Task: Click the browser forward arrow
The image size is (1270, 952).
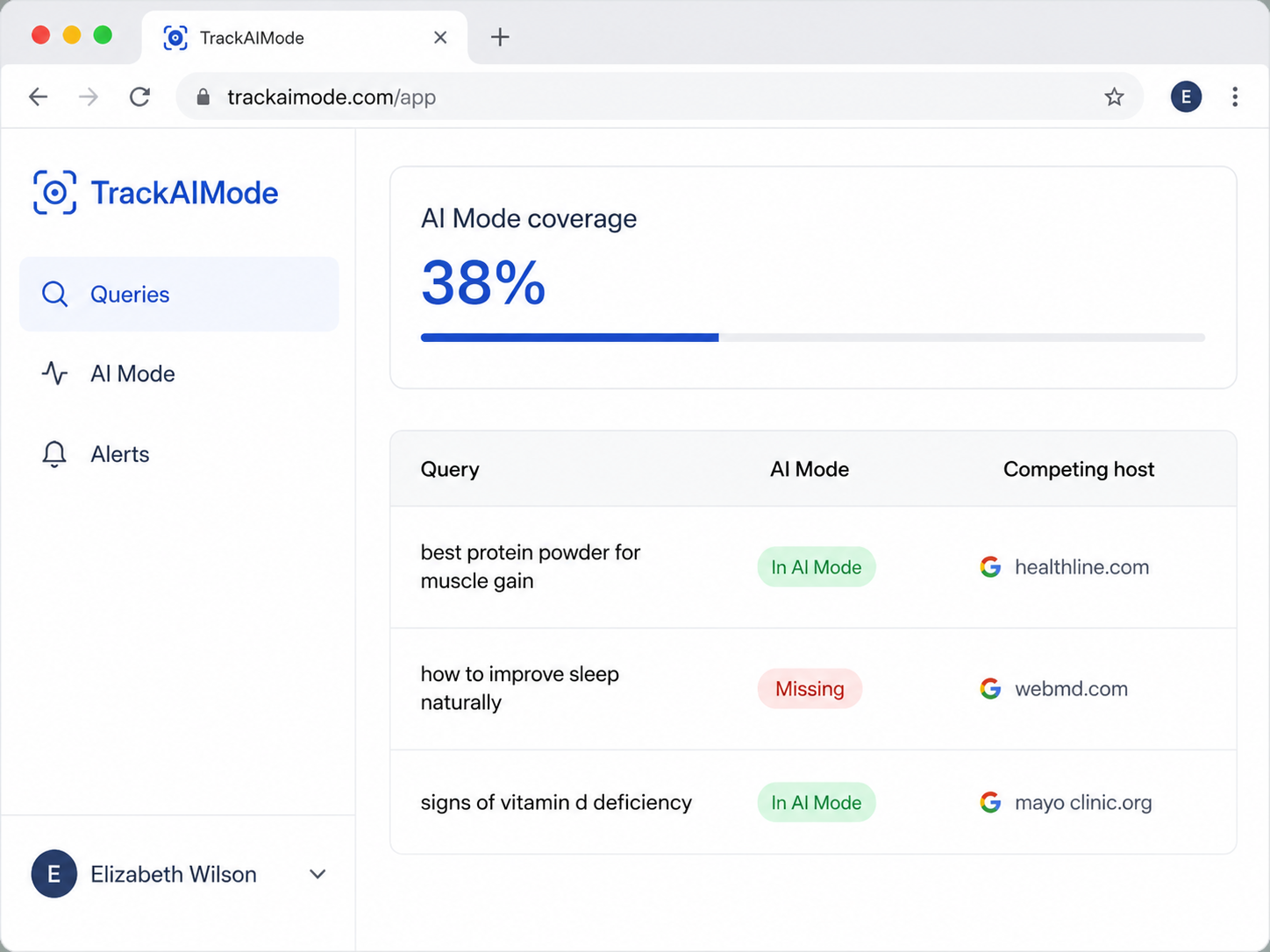Action: pyautogui.click(x=89, y=96)
